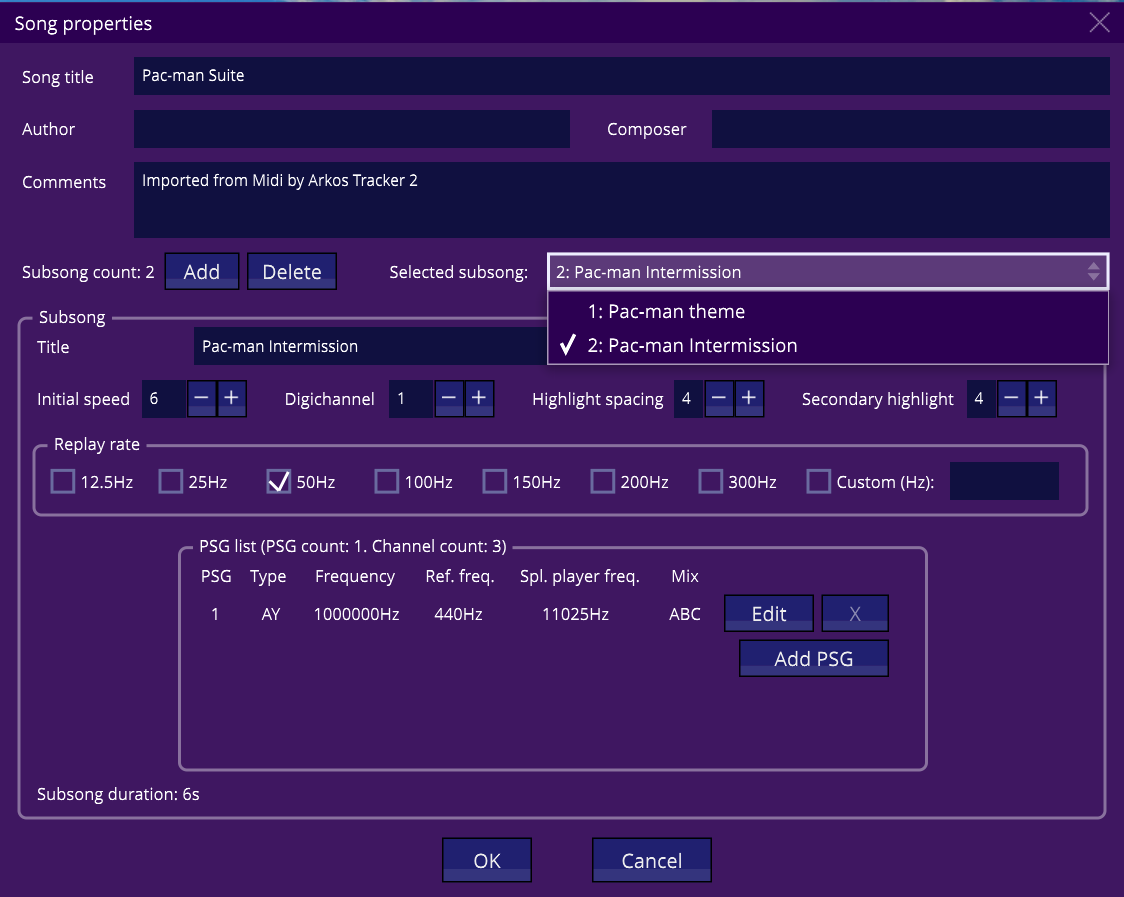Decrease Highlight spacing with minus button

[x=719, y=399]
